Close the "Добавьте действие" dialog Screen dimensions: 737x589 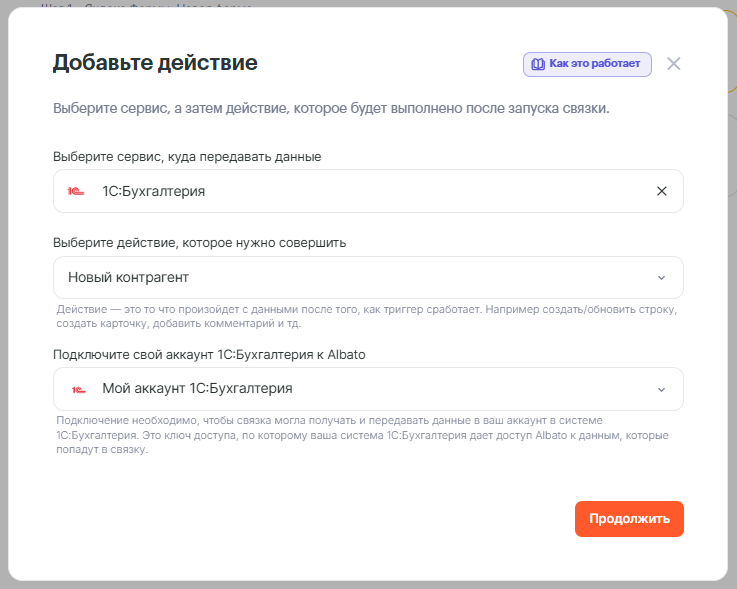pyautogui.click(x=673, y=64)
